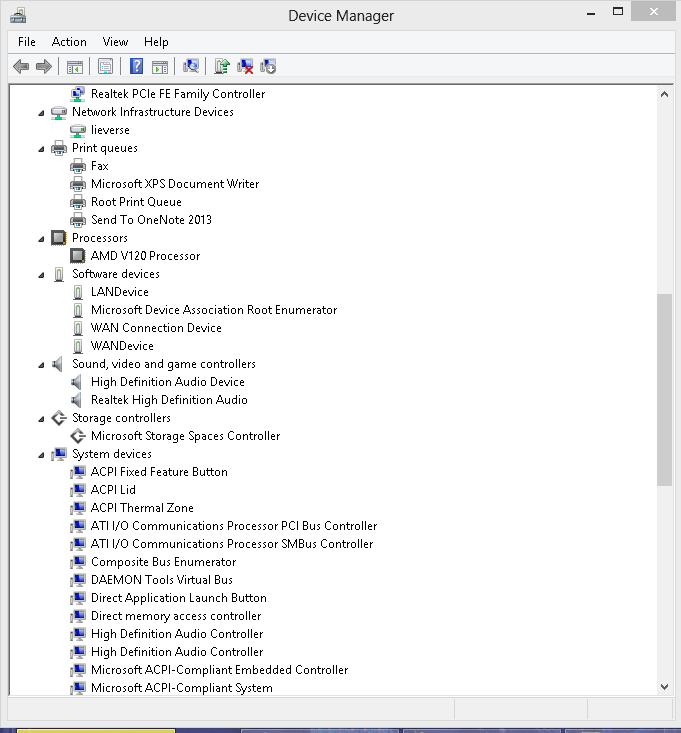Image resolution: width=681 pixels, height=733 pixels.
Task: Click the ACPI Lid system device icon
Action: (78, 490)
